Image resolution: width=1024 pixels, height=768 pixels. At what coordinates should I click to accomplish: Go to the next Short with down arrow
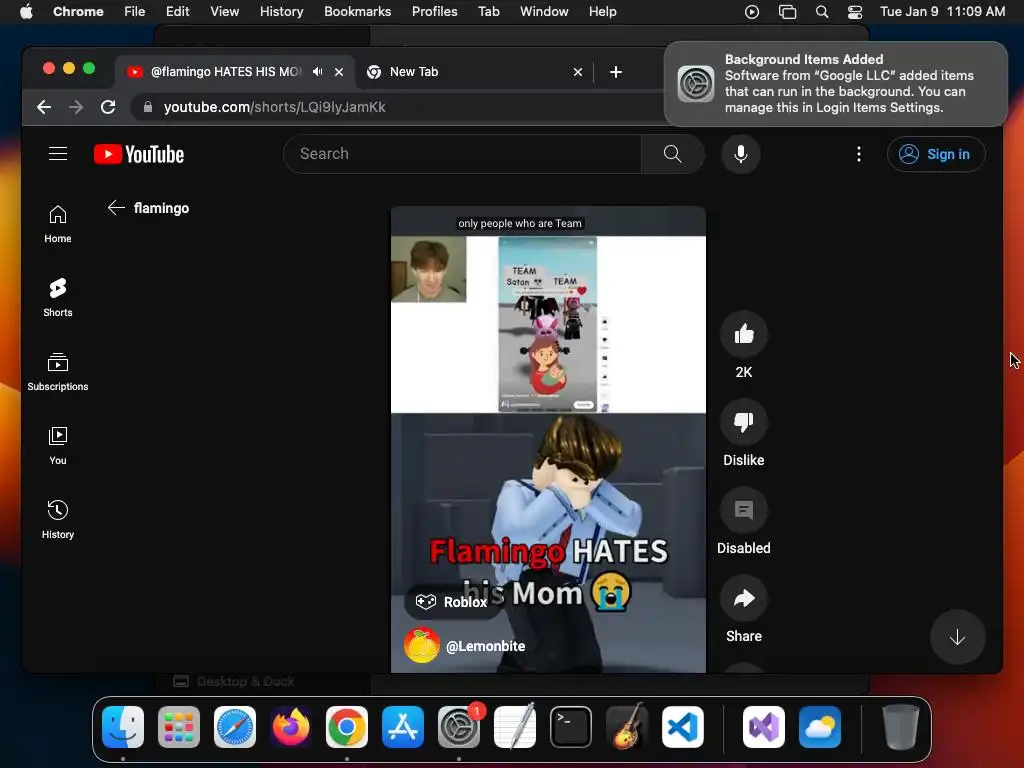[957, 637]
